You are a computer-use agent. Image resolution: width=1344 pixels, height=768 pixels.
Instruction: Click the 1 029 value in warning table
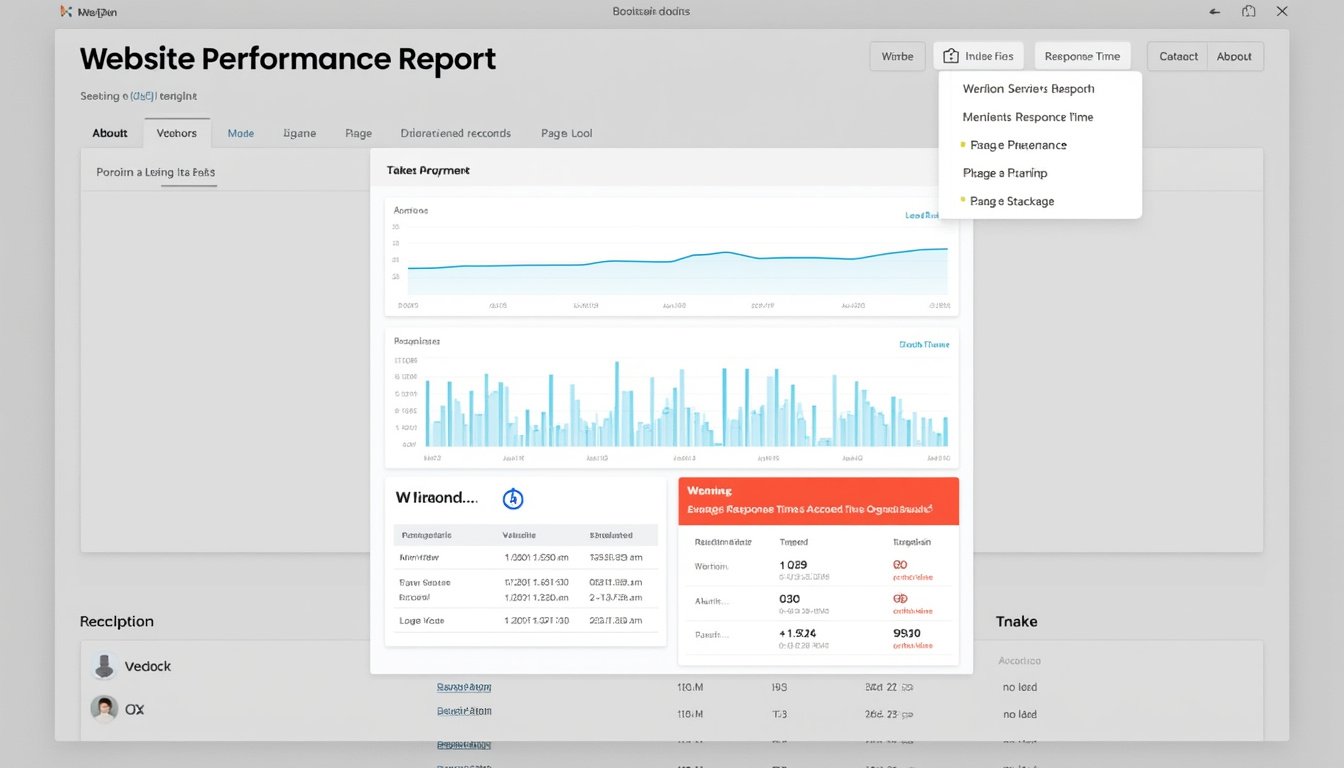[x=792, y=565]
